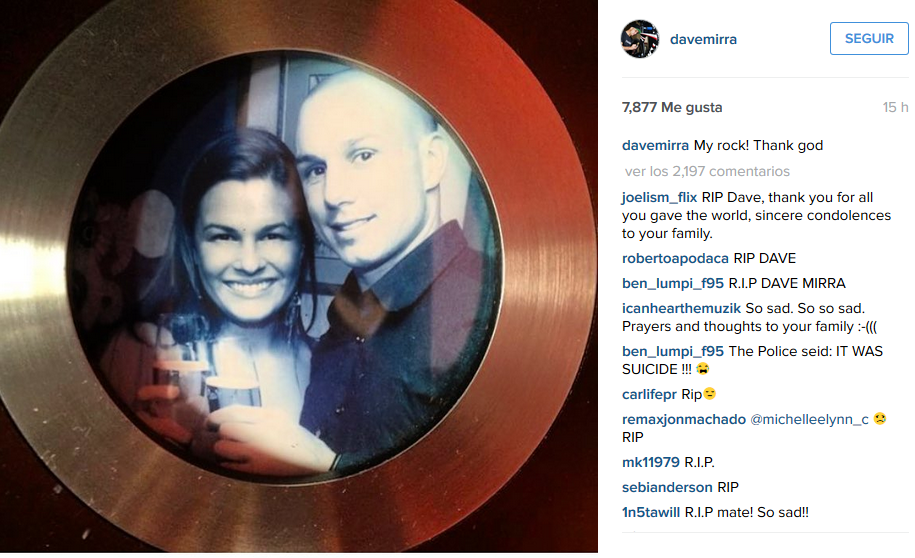
Task: Open the davemirra profile avatar picture
Action: [x=640, y=39]
